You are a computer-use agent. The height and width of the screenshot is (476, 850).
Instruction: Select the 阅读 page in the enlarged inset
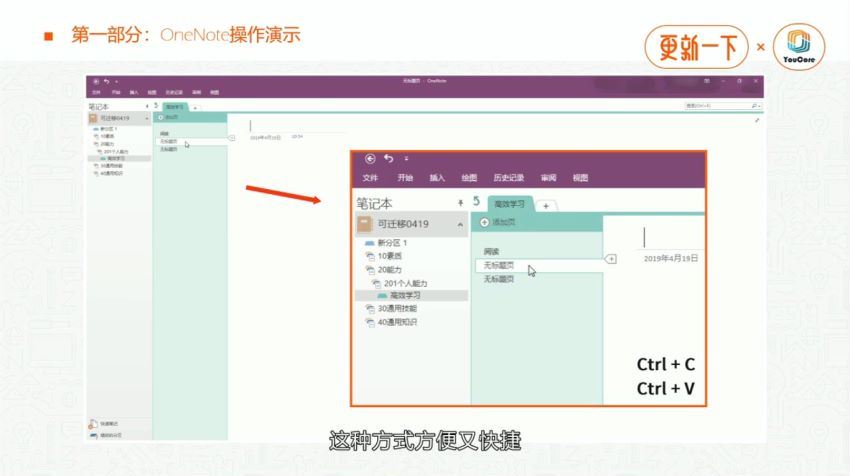coord(491,252)
